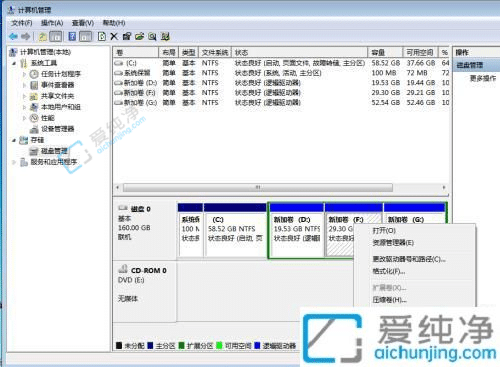500x367 pixels.
Task: Sort by the 状态 column header
Action: 300,52
